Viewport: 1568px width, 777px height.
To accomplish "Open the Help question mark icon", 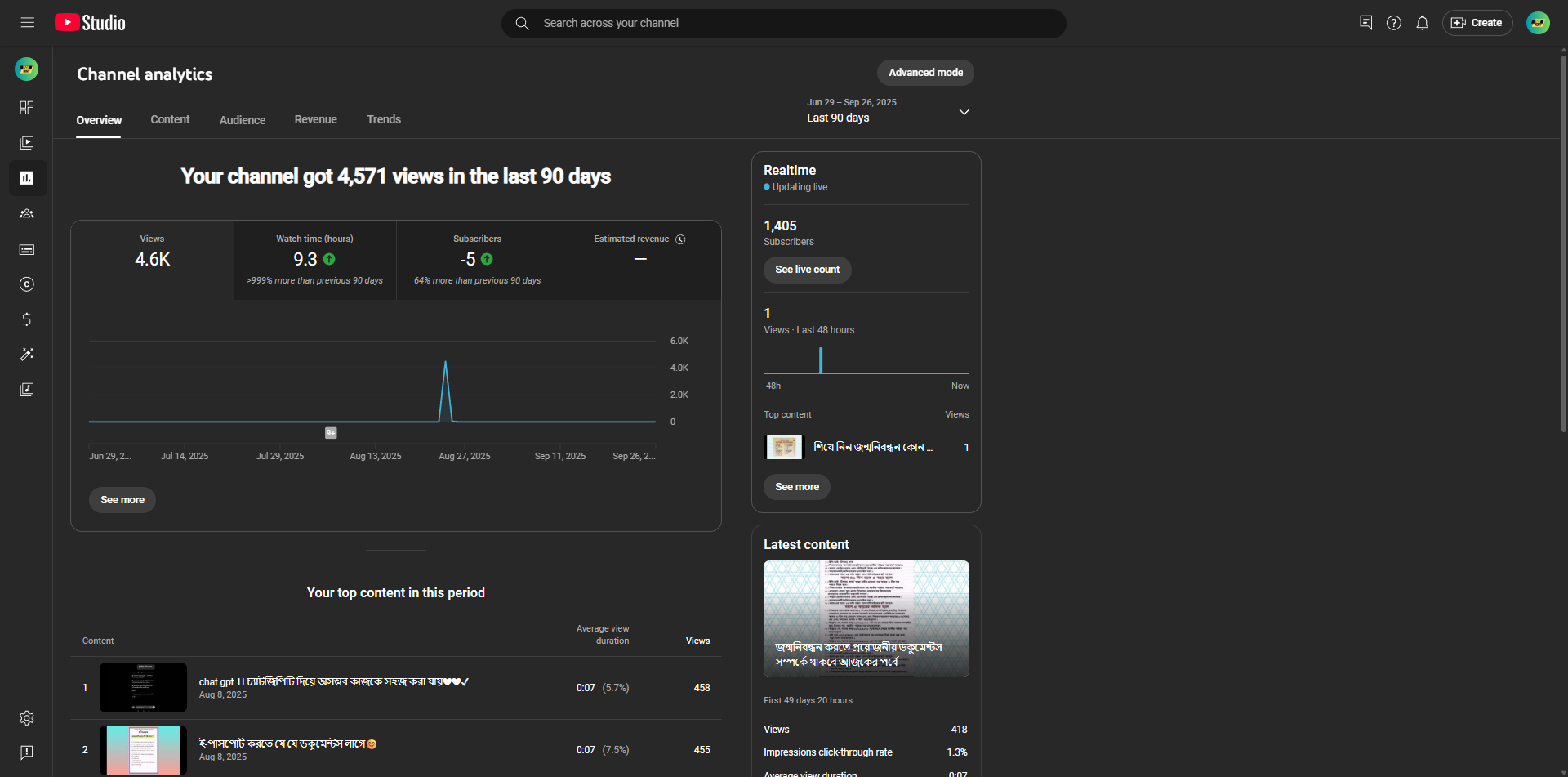I will point(1393,23).
